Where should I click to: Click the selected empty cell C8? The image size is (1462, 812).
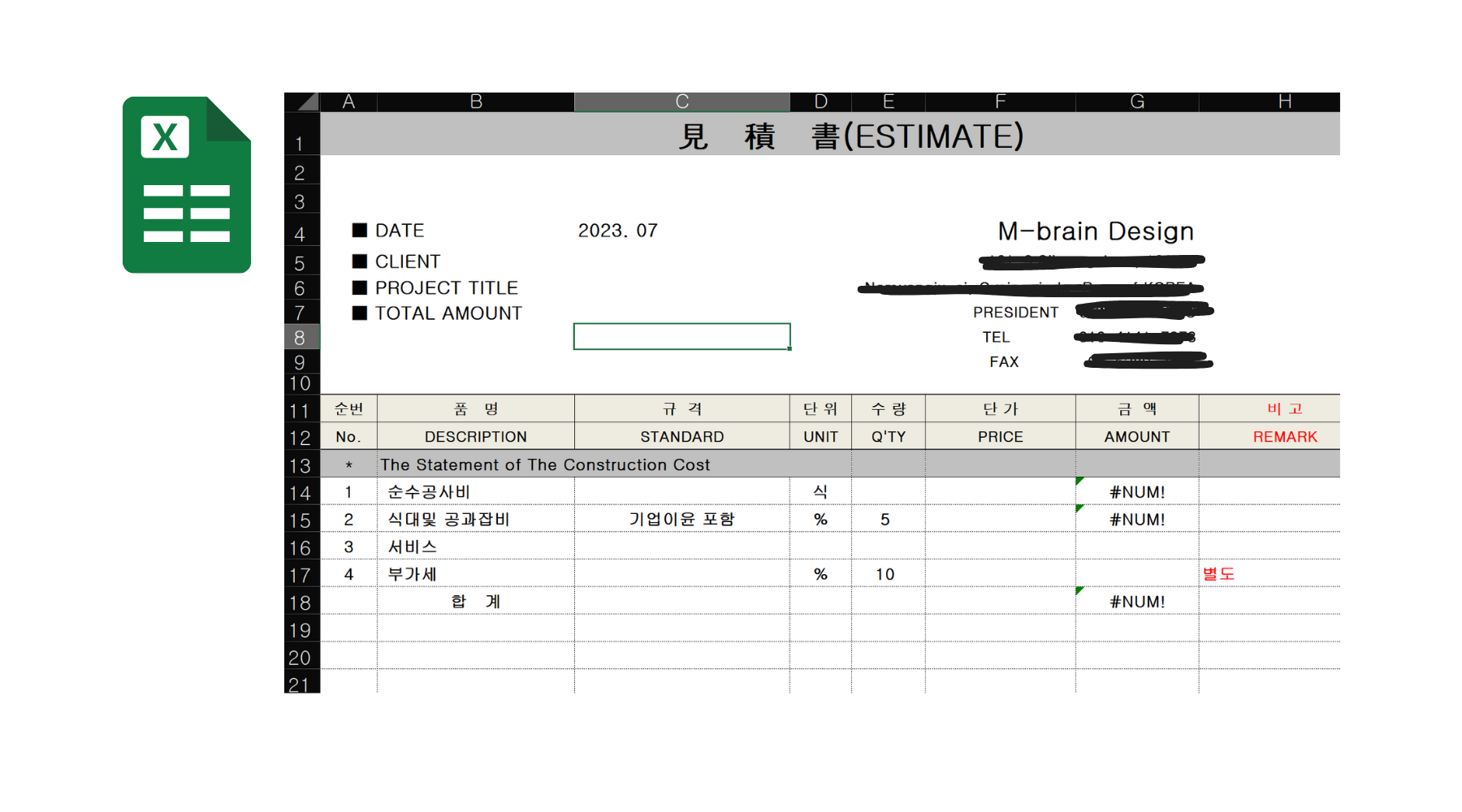(x=681, y=336)
